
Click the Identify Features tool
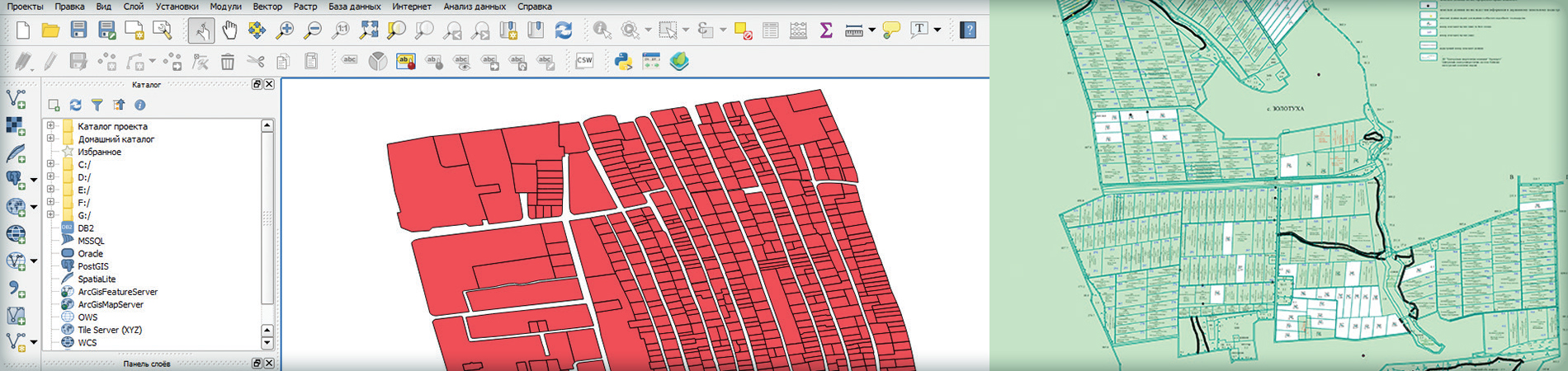[x=602, y=31]
